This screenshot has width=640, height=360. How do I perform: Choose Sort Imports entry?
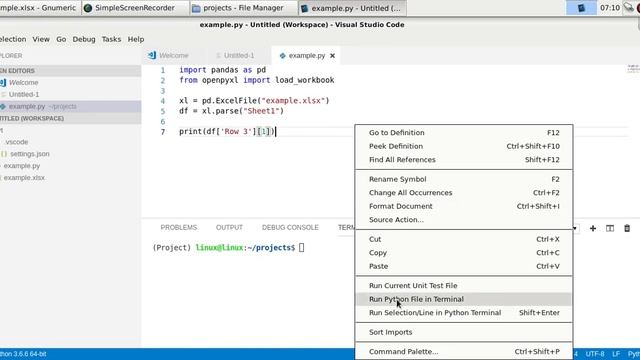coord(464,332)
